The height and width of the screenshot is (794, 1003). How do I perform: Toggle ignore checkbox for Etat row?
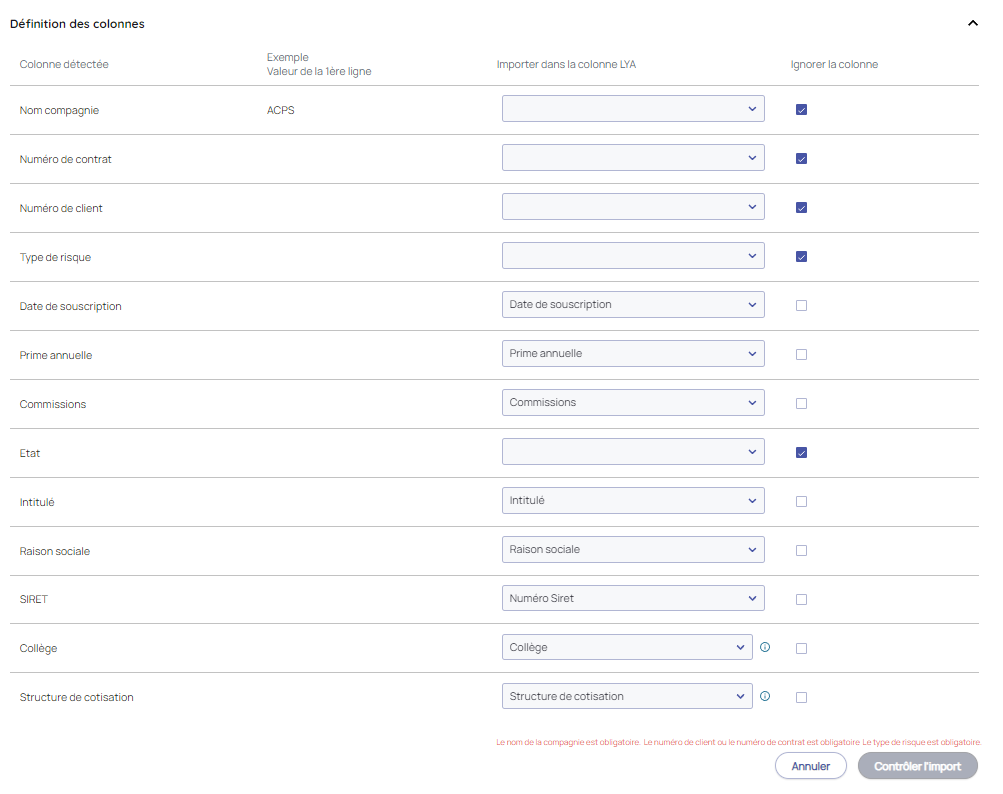(x=801, y=453)
